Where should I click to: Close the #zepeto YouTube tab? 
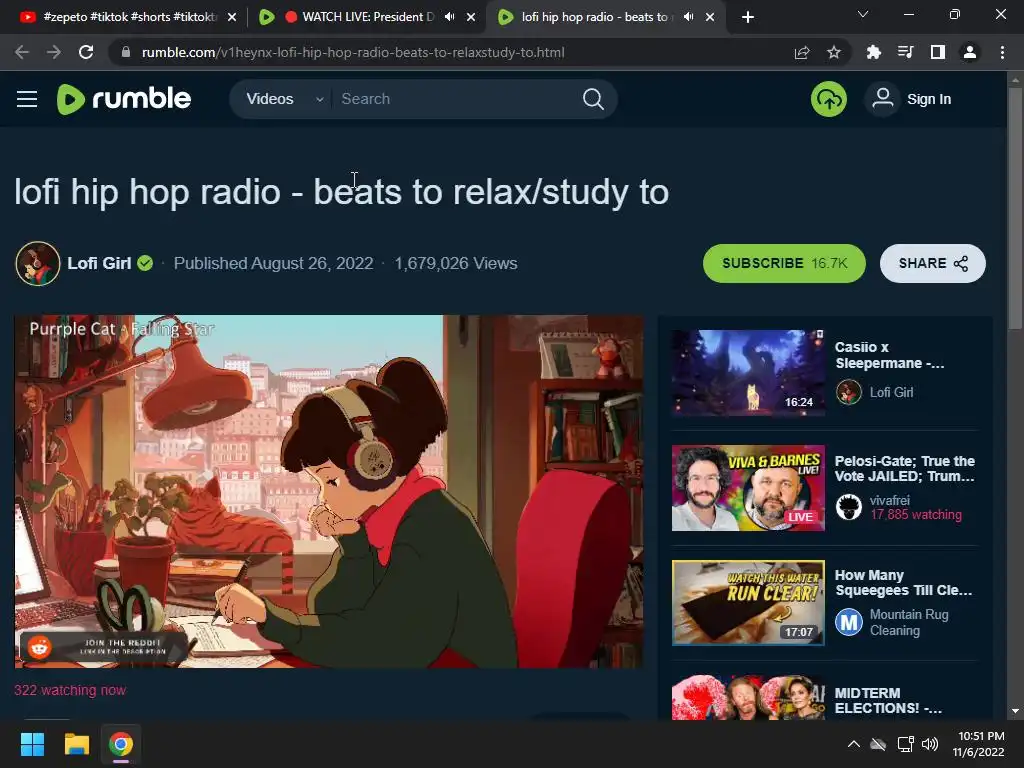tap(232, 18)
